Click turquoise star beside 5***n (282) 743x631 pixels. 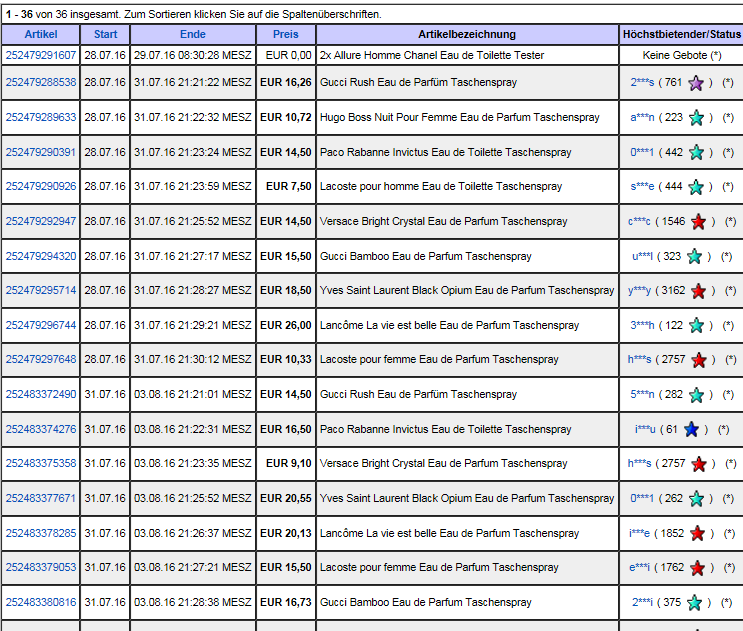[x=696, y=395]
